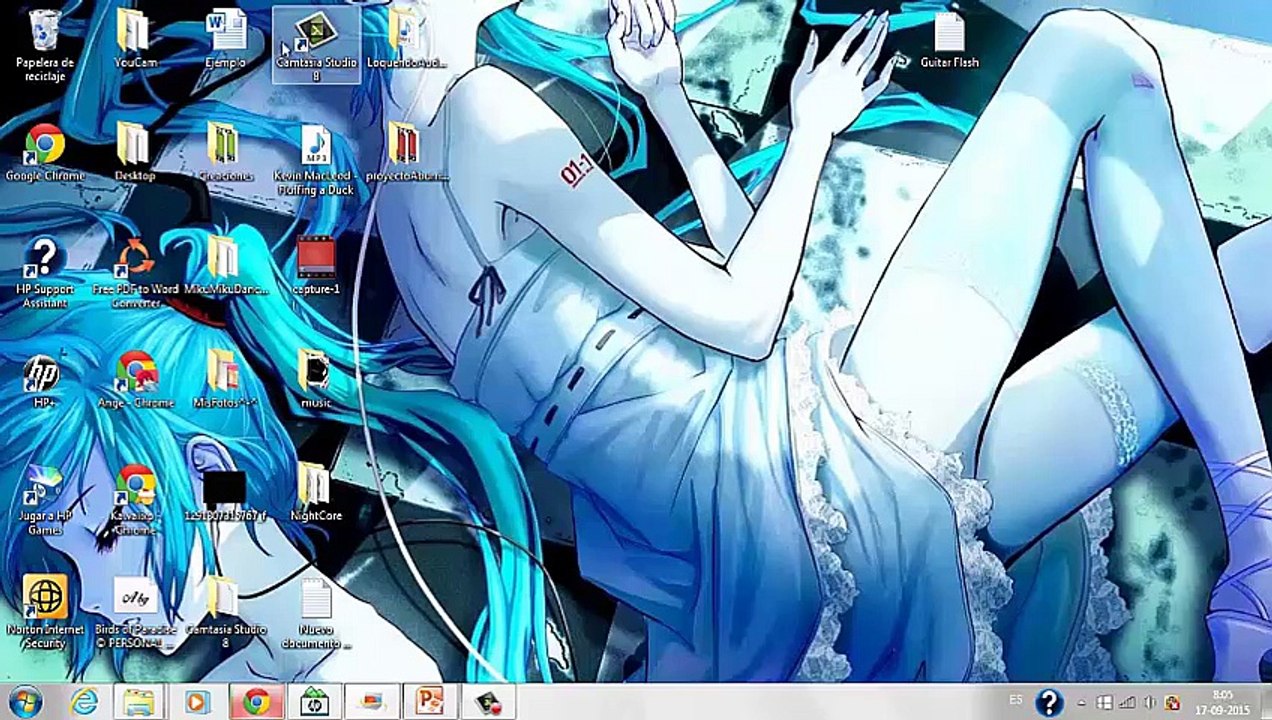
Task: Click the ES language indicator
Action: [x=1016, y=702]
